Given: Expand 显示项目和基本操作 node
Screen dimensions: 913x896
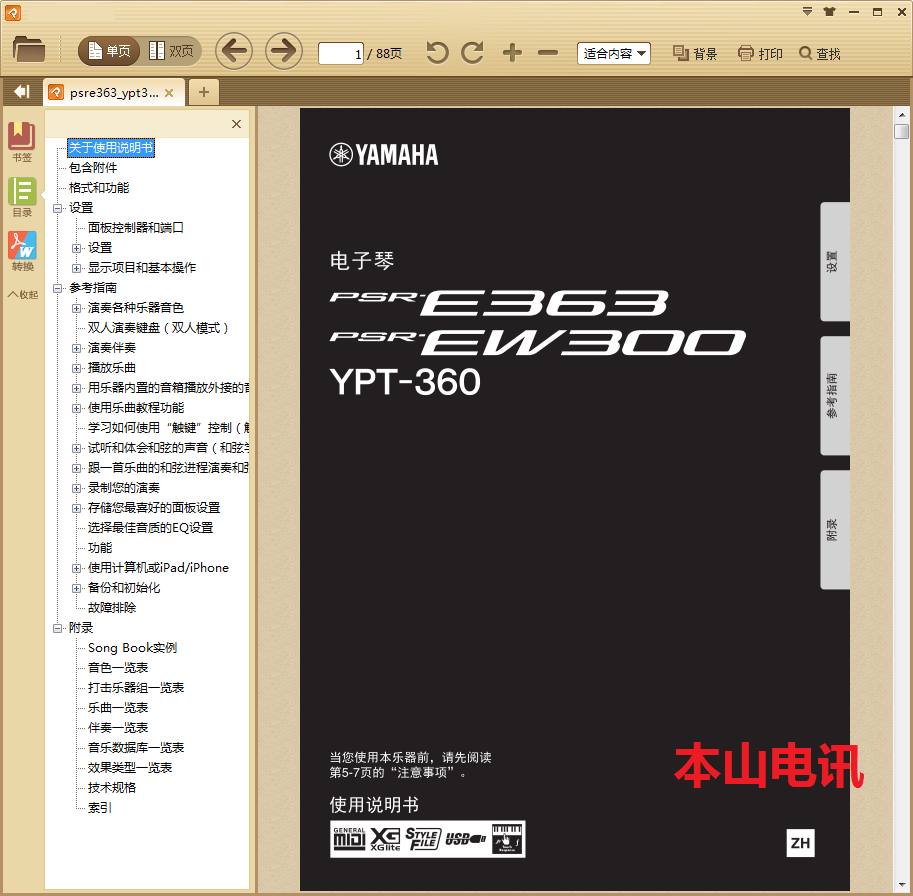Looking at the screenshot, I should (76, 268).
